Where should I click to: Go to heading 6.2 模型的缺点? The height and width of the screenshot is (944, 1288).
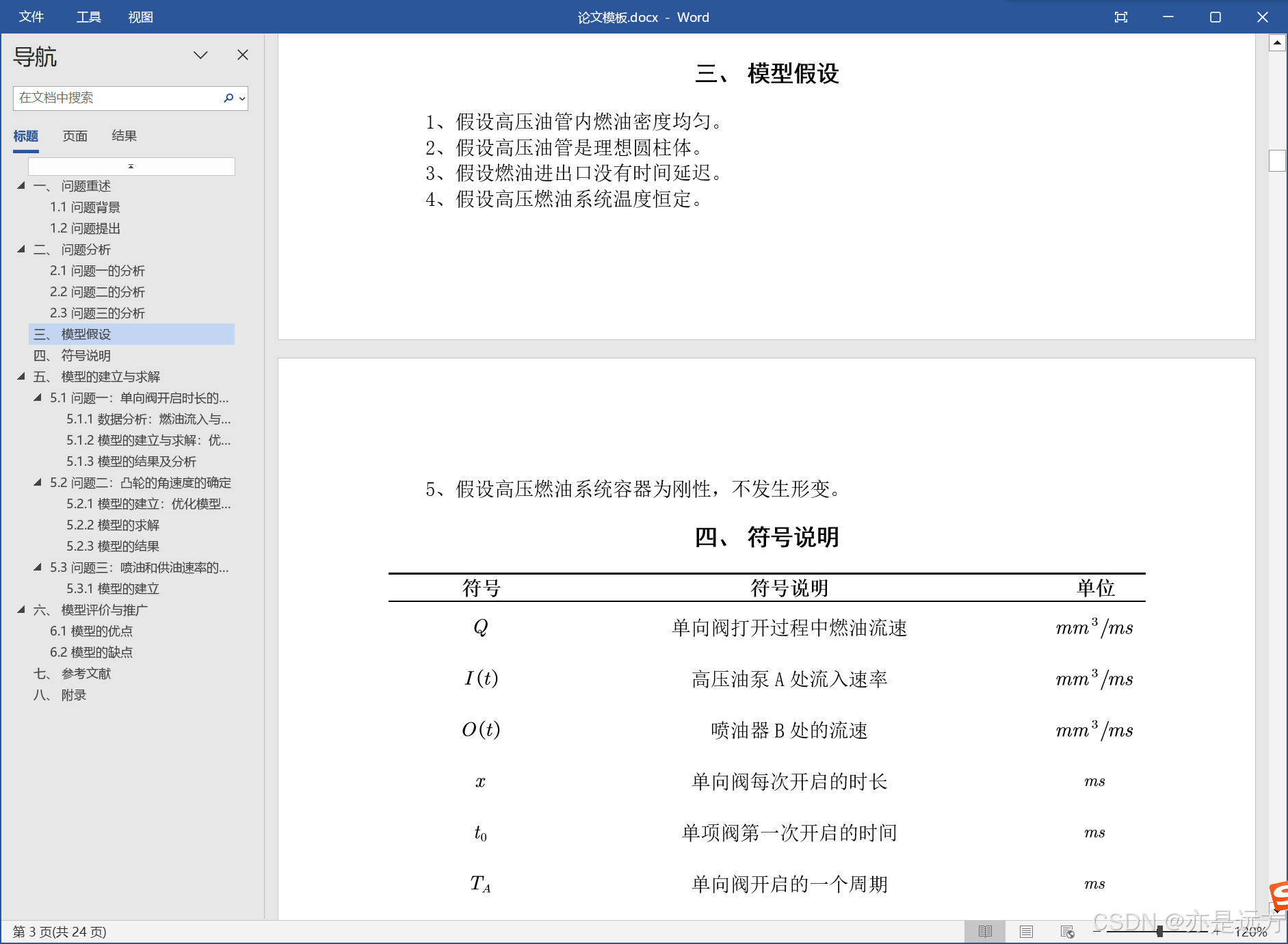coord(91,653)
